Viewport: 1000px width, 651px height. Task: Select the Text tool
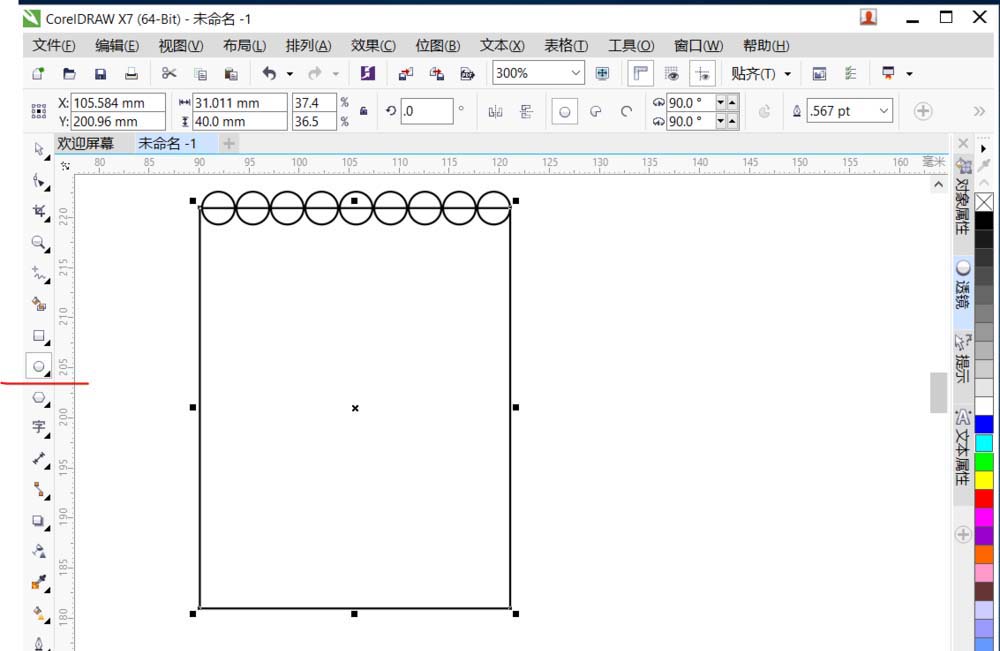click(40, 428)
